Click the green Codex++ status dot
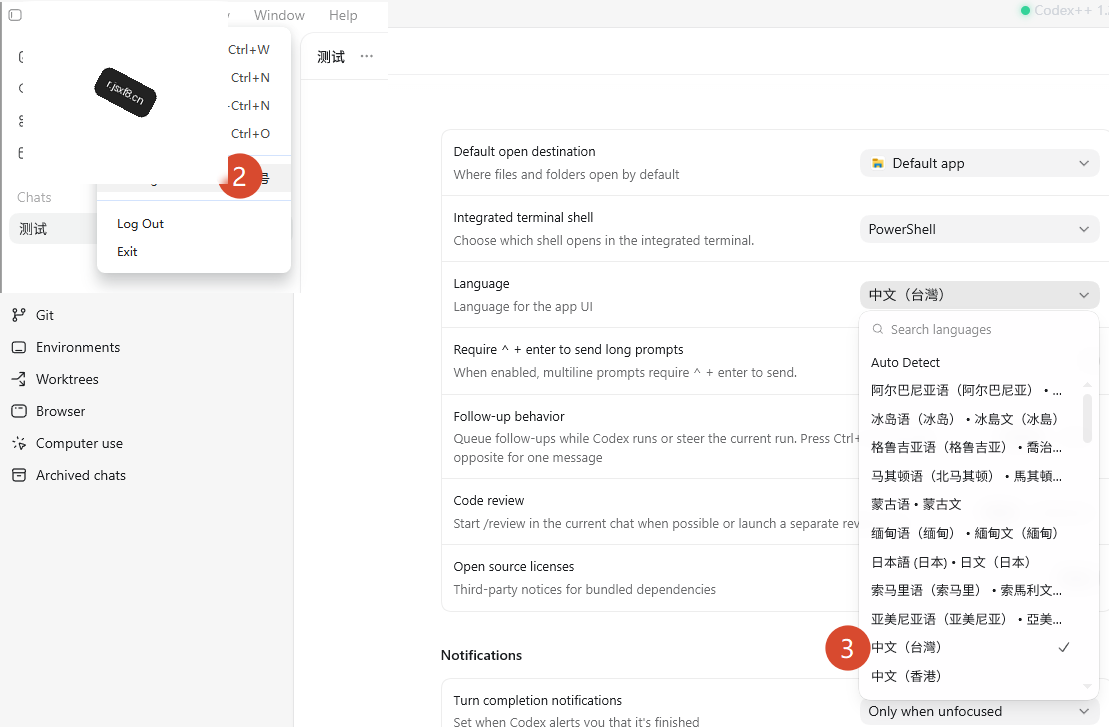The height and width of the screenshot is (727, 1109). tap(1025, 11)
